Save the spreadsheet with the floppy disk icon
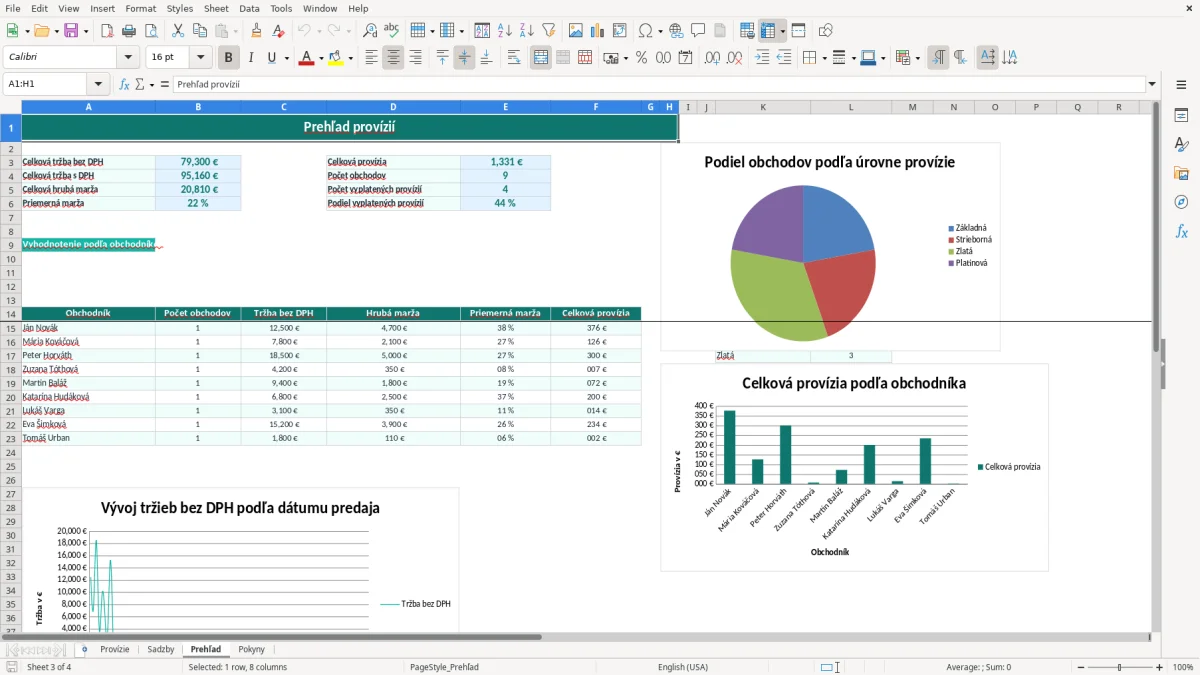 pyautogui.click(x=71, y=31)
